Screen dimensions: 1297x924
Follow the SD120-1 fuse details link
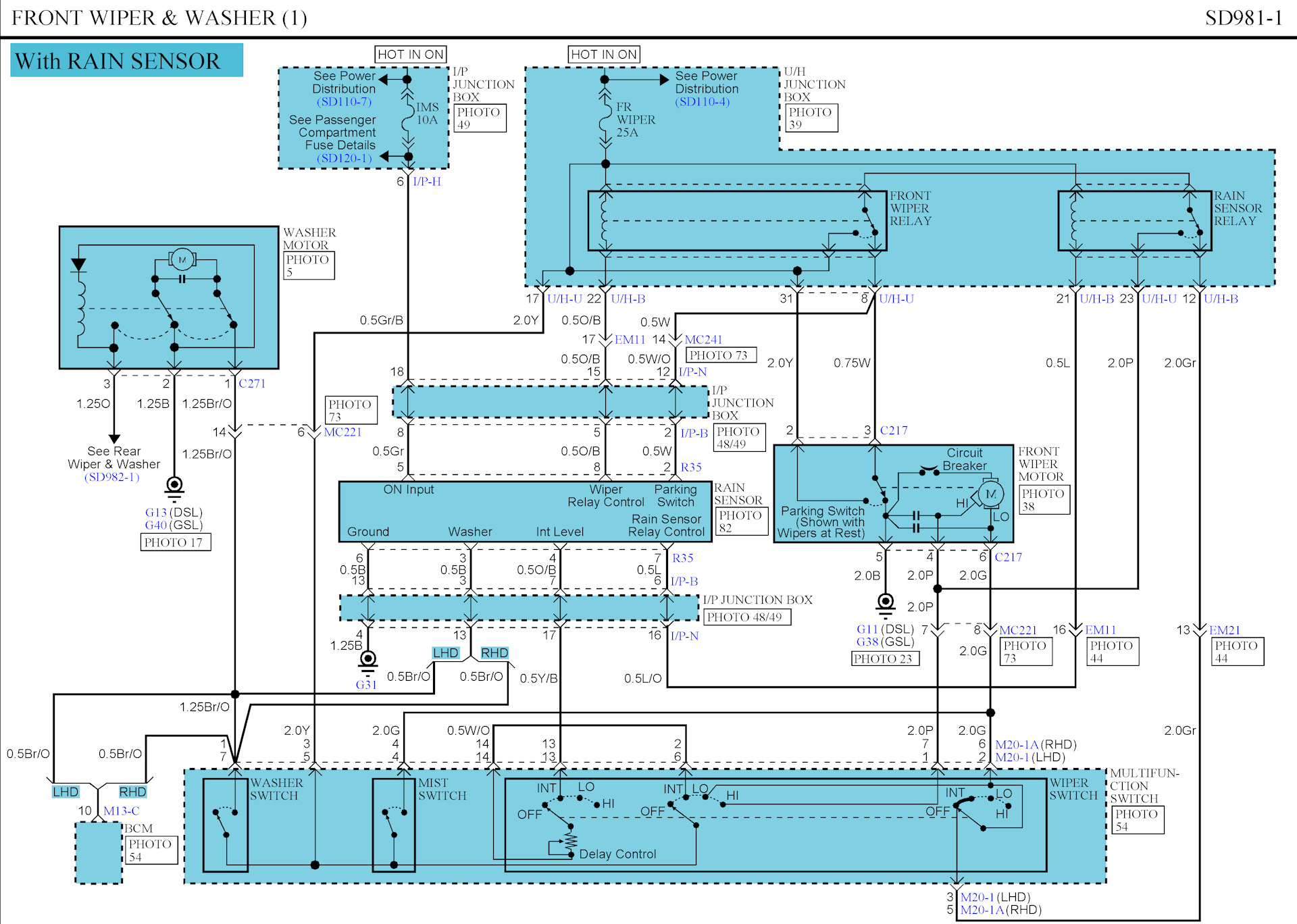[x=344, y=158]
